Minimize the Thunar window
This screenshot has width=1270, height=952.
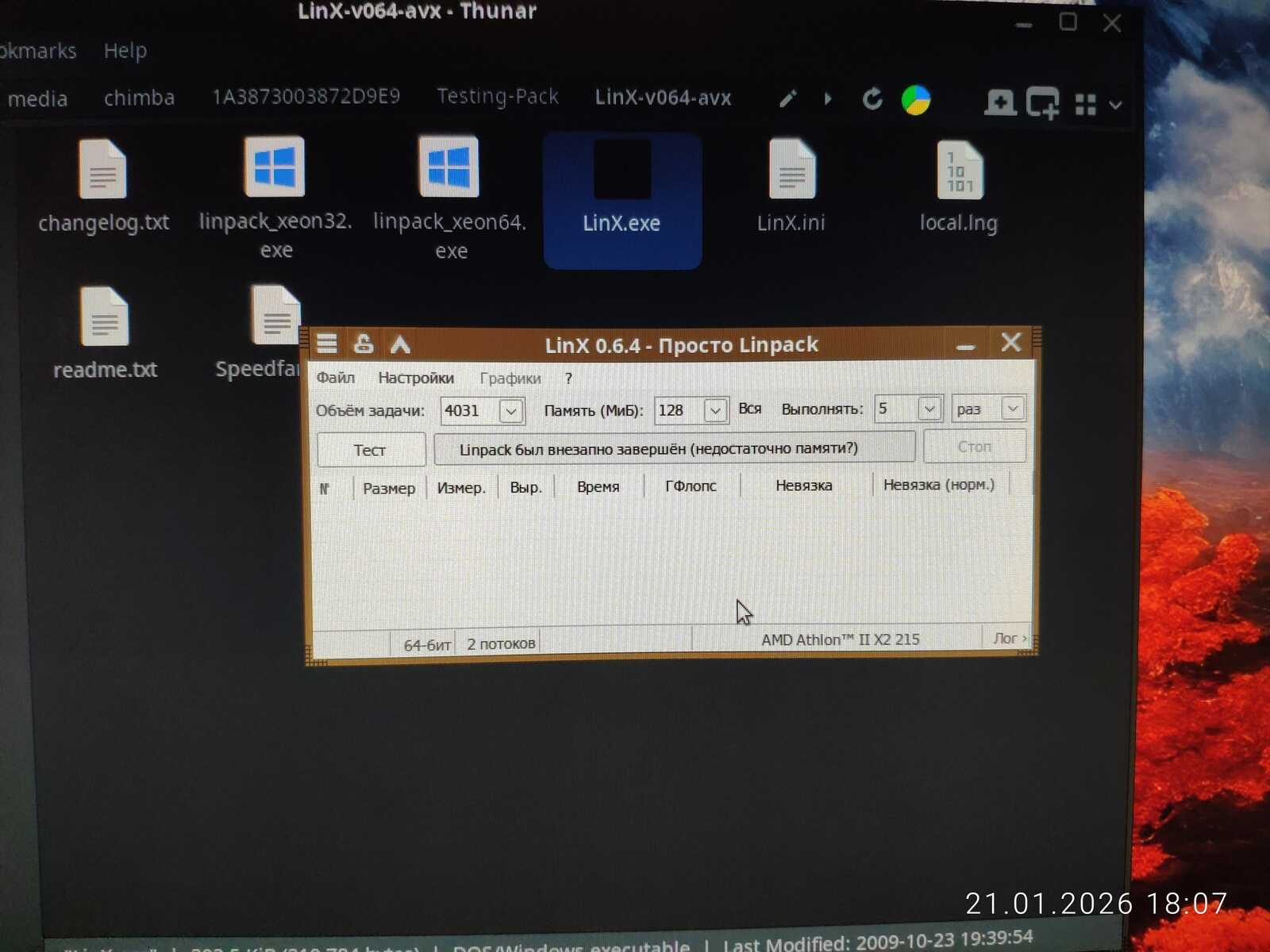point(1024,25)
